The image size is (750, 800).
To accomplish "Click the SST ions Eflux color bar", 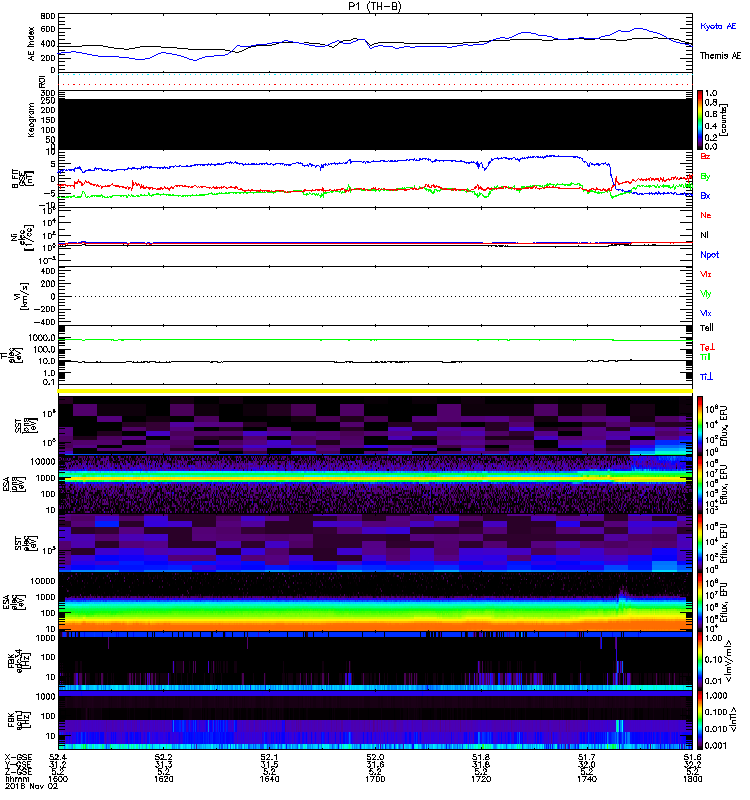I will [x=700, y=425].
